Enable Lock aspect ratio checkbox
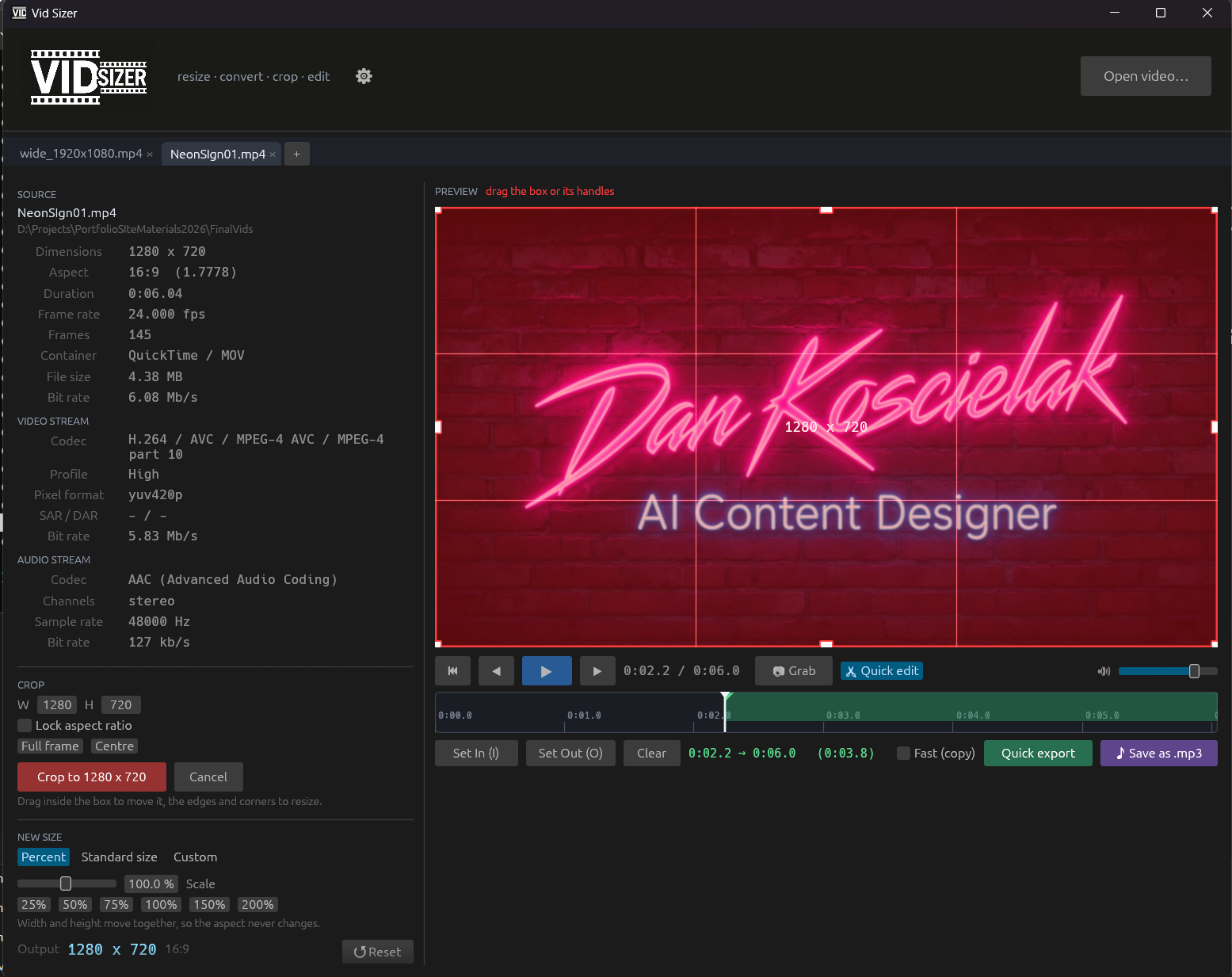This screenshot has width=1232, height=977. pos(25,726)
